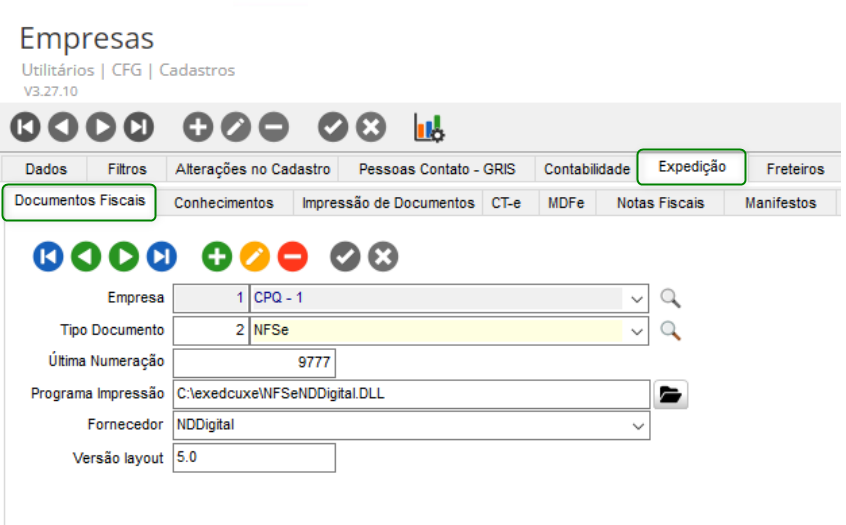
Task: Search Empresa with the magnifier icon
Action: pos(670,298)
